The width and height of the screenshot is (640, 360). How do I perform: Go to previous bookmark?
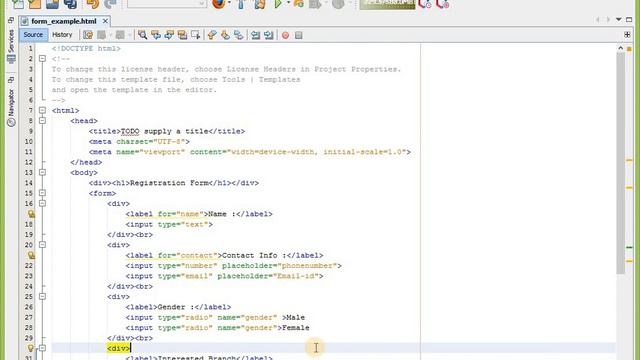point(211,35)
